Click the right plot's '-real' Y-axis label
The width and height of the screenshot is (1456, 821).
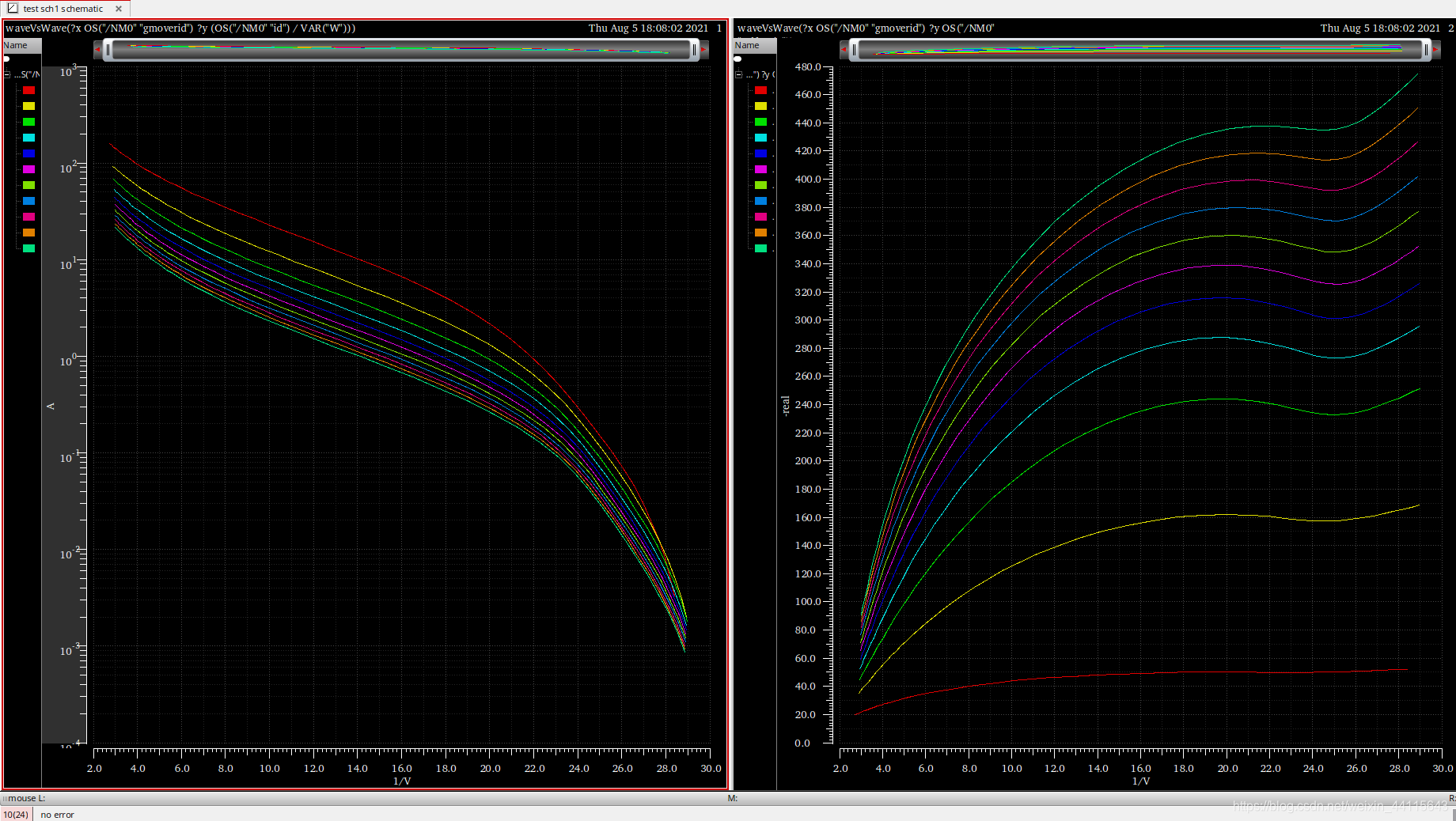(x=785, y=406)
